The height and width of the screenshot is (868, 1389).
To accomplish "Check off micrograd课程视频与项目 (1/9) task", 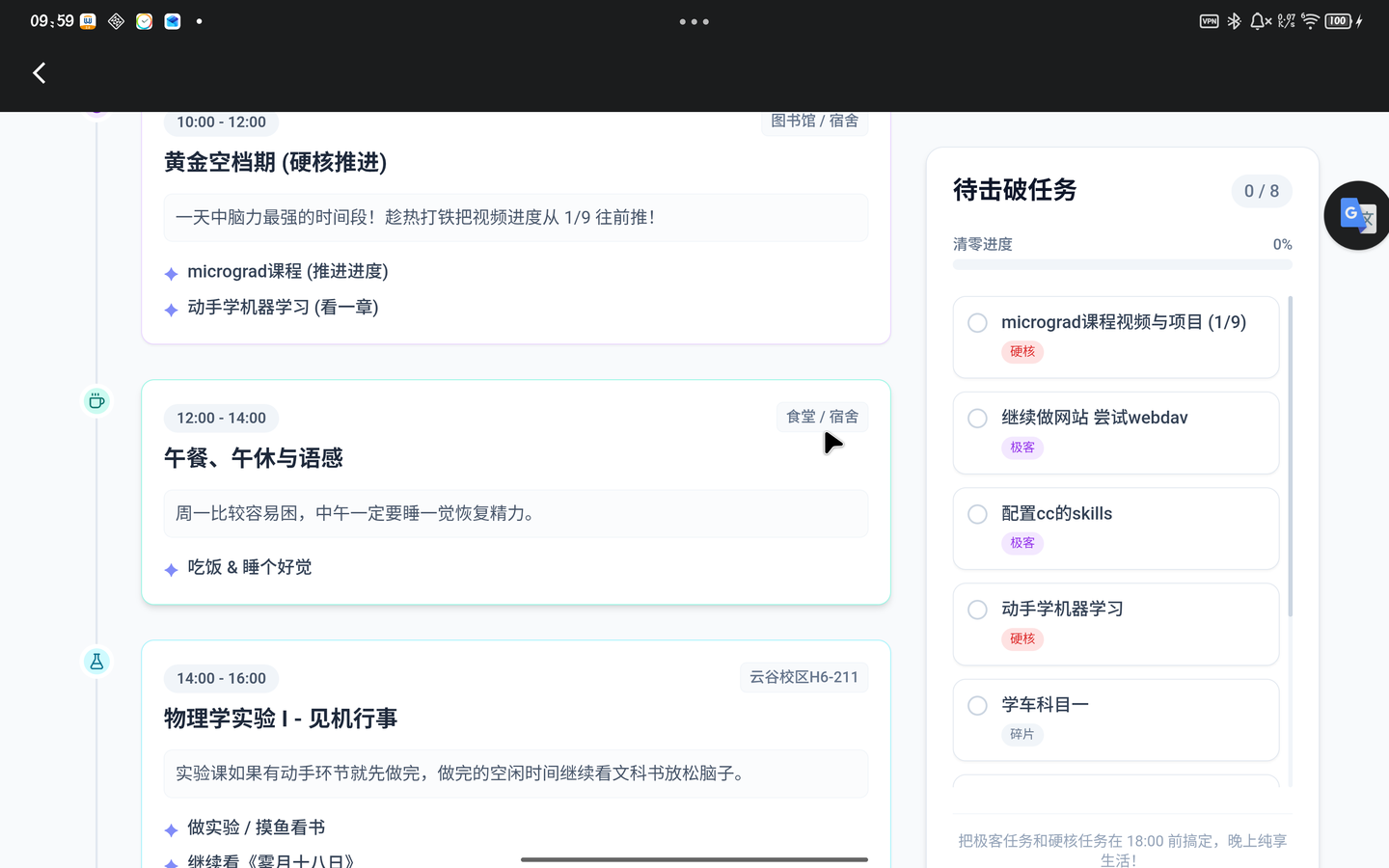I will [977, 323].
